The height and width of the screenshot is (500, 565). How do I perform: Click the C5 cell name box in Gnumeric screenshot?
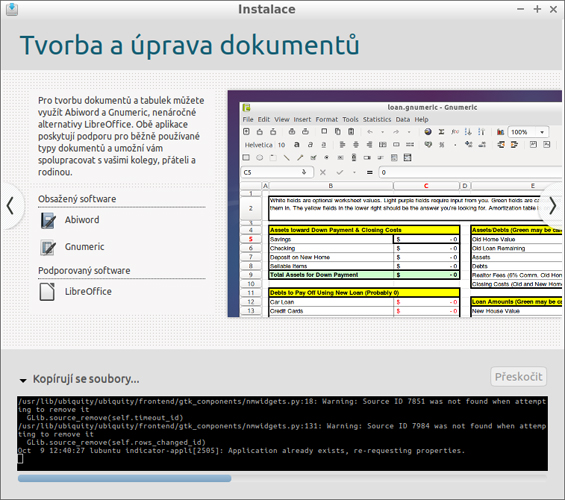(x=277, y=172)
